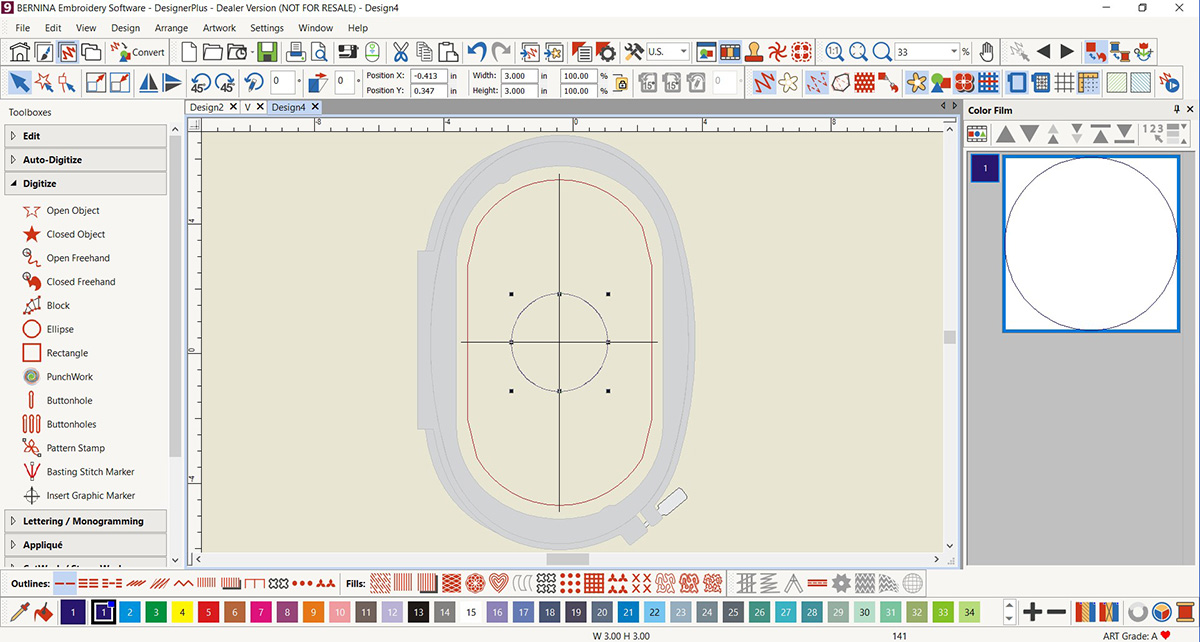Click the zoom 1:1 icon
The width and height of the screenshot is (1200, 642).
click(x=835, y=51)
